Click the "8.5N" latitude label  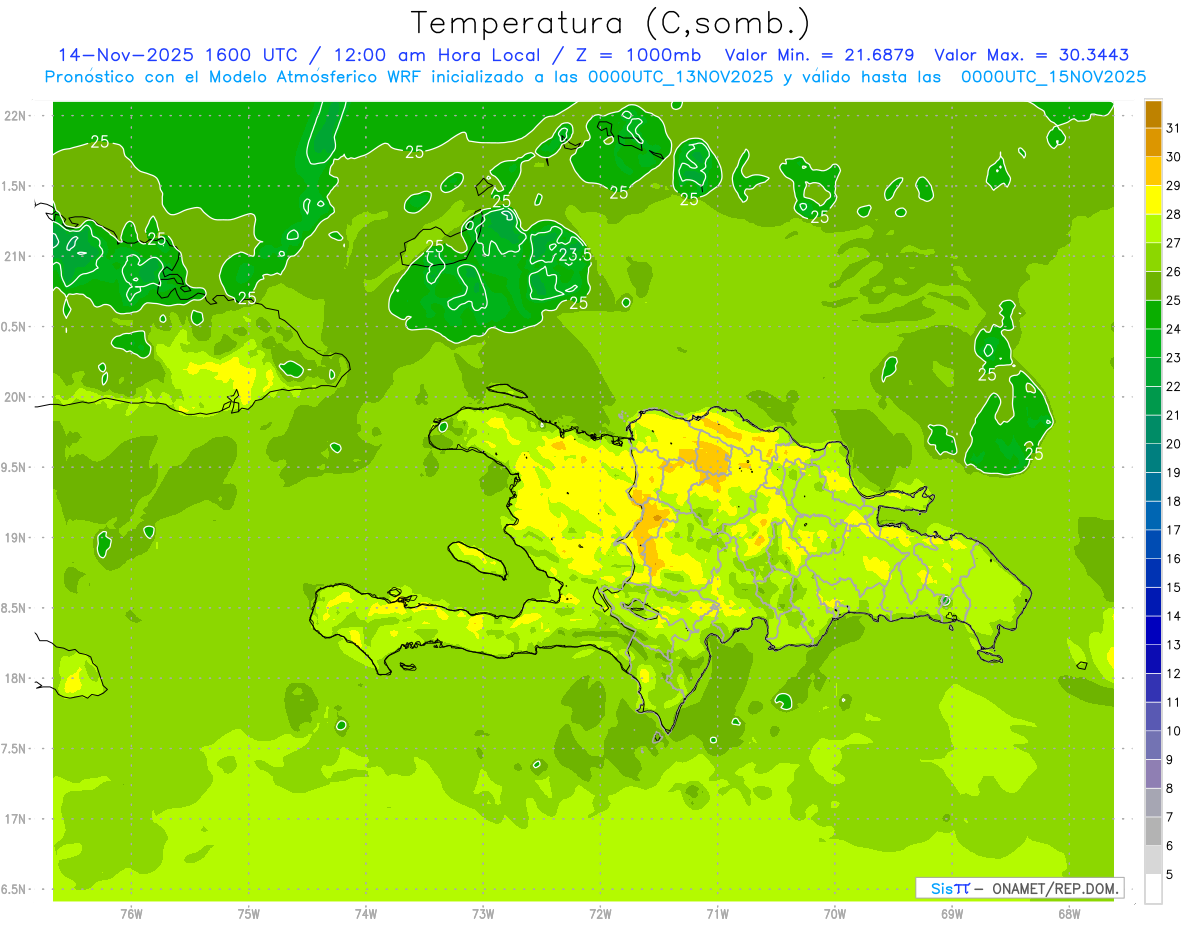click(x=15, y=608)
